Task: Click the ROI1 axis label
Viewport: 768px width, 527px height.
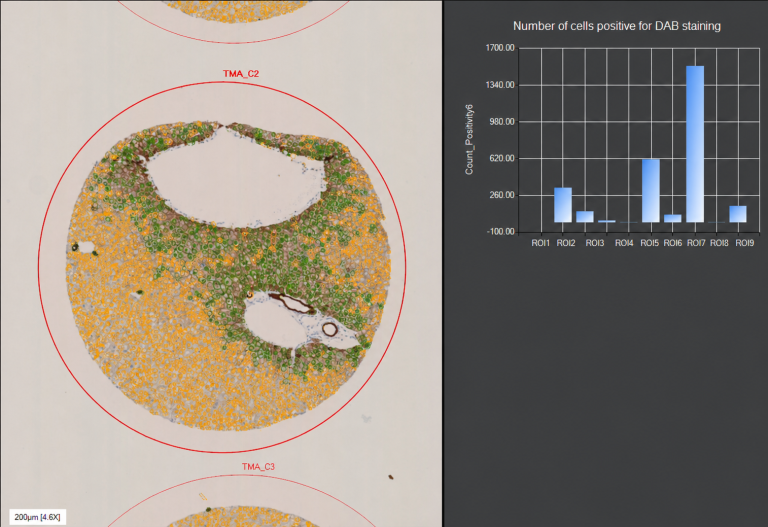Action: (541, 243)
